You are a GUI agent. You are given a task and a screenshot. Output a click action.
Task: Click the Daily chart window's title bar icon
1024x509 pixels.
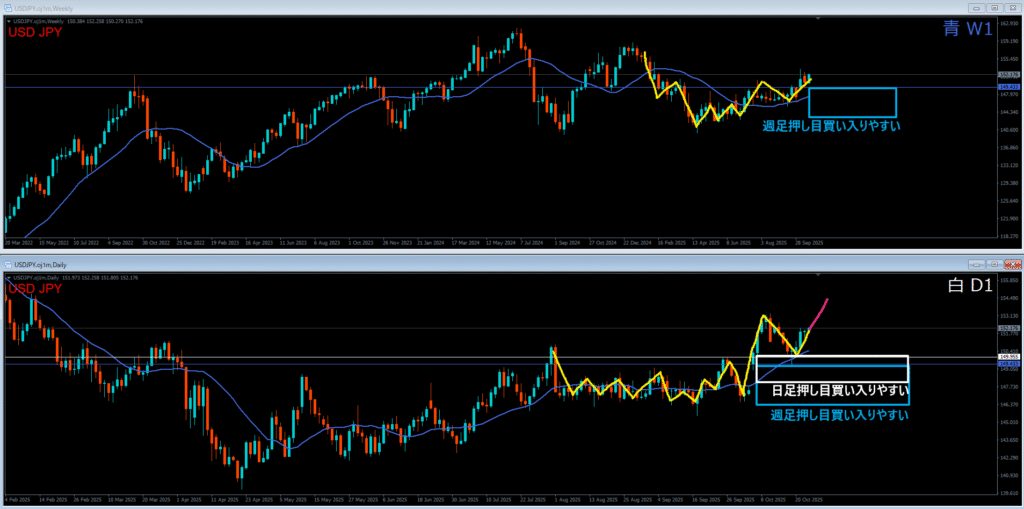pos(8,263)
